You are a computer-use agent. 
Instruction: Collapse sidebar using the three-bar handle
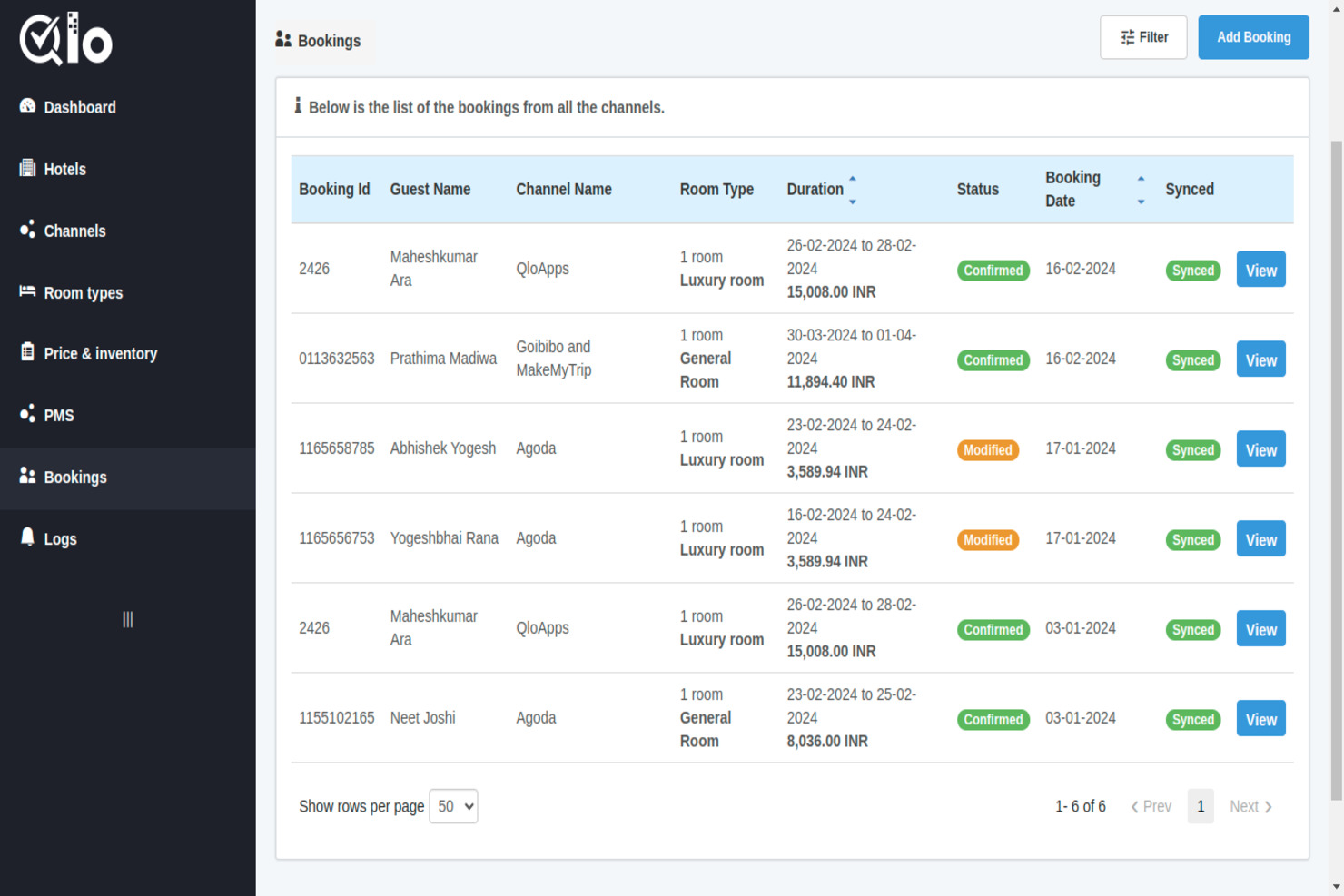pos(127,619)
